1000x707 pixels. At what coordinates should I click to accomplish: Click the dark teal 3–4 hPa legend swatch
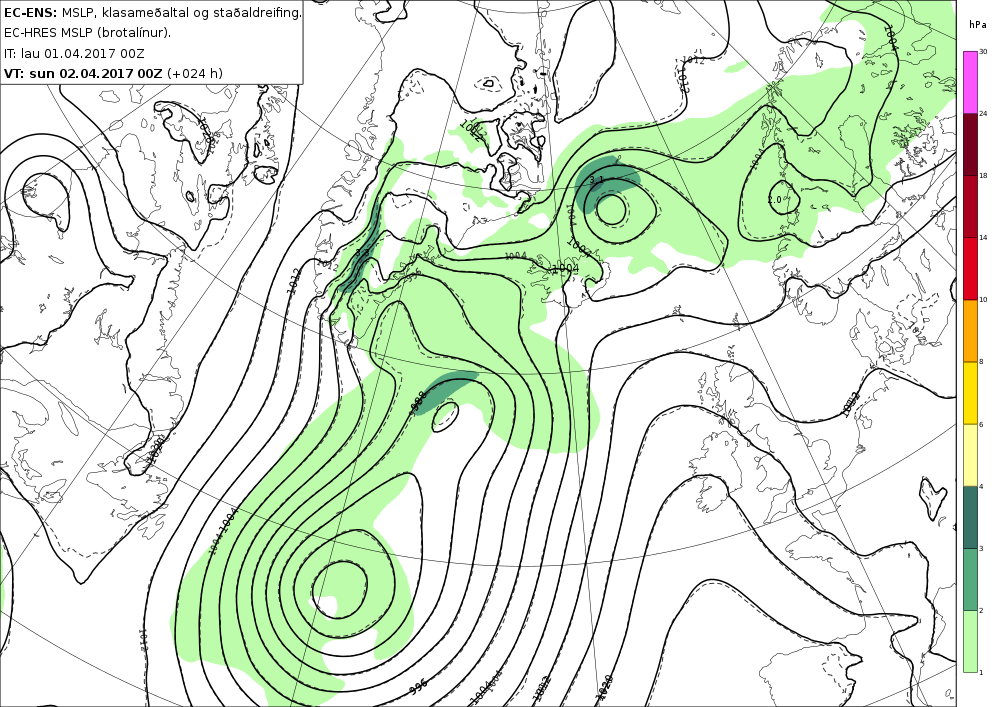(x=970, y=517)
